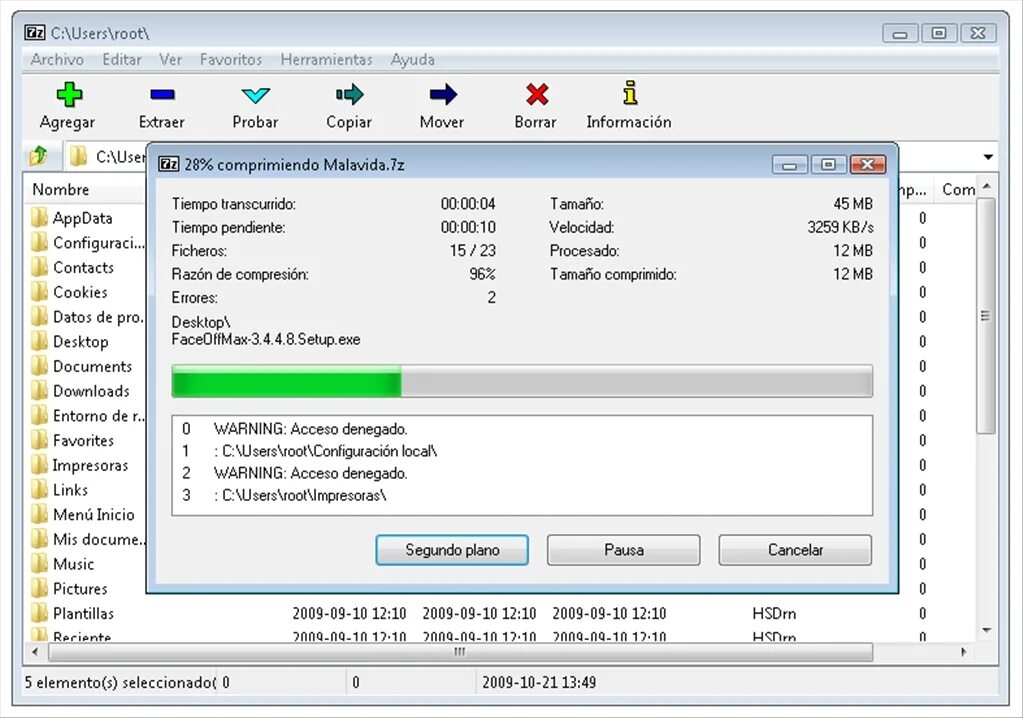Screen dimensions: 1023x718
Task: Click log line C:\Users\root\Configuración local\
Action: pos(326,451)
